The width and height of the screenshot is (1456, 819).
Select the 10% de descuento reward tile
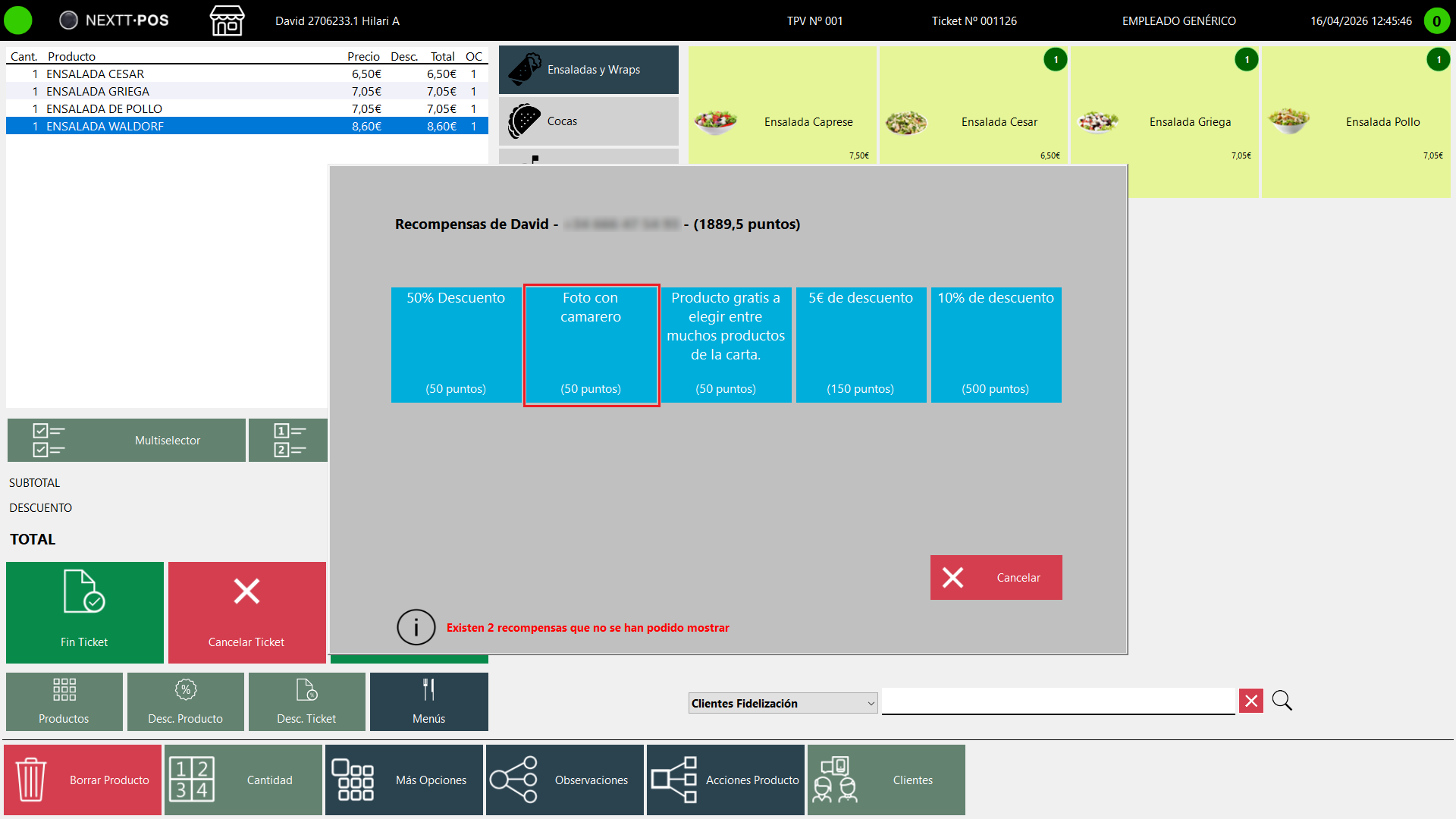(x=996, y=345)
